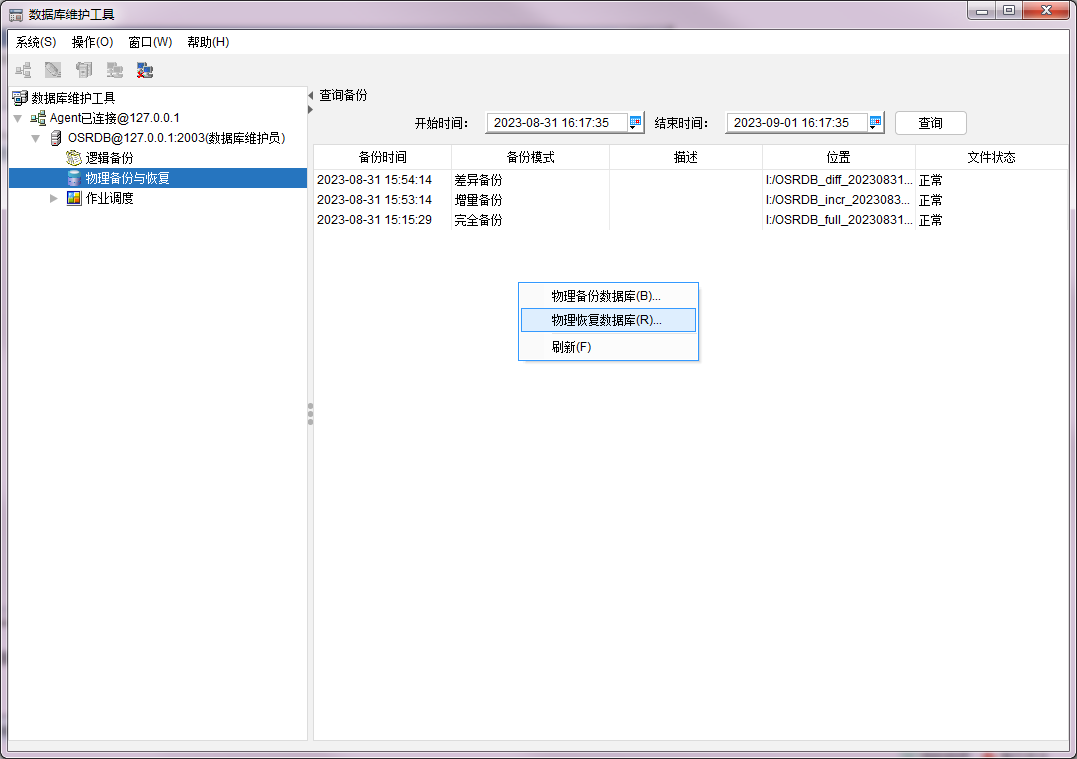
Task: Open the 结束时间 calendar picker
Action: (x=876, y=123)
